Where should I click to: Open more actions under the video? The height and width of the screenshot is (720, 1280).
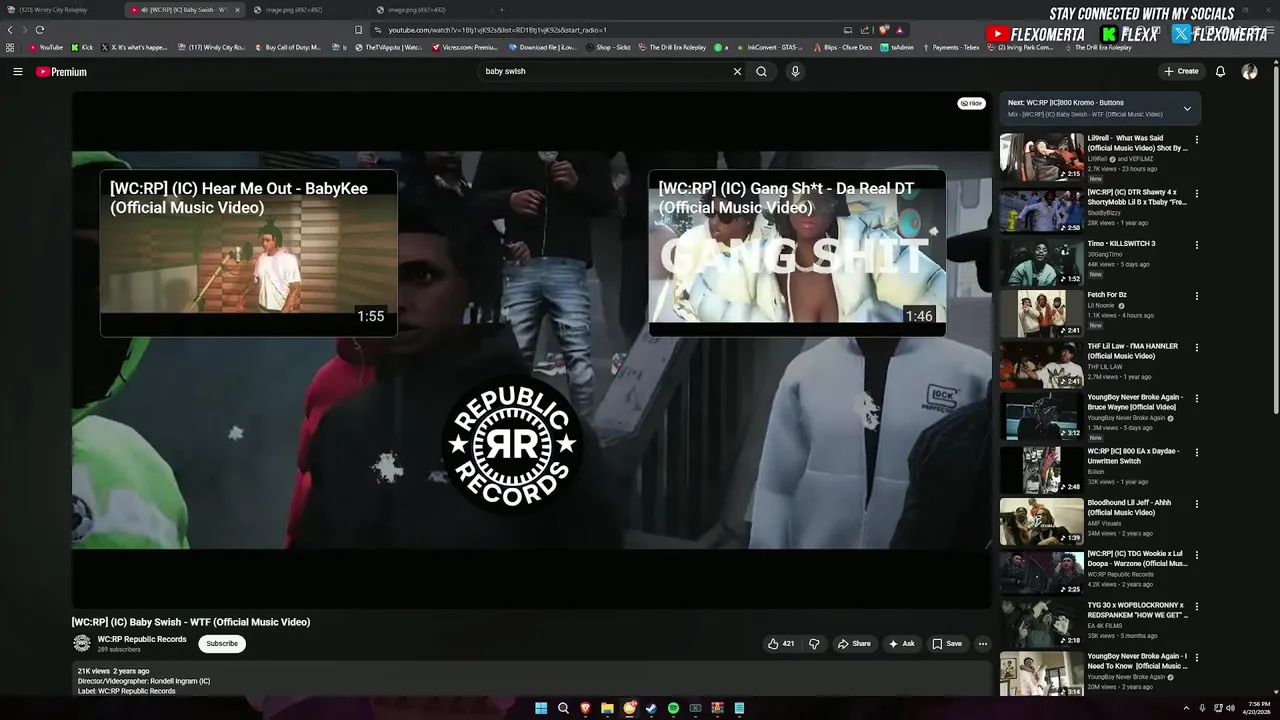coord(983,644)
